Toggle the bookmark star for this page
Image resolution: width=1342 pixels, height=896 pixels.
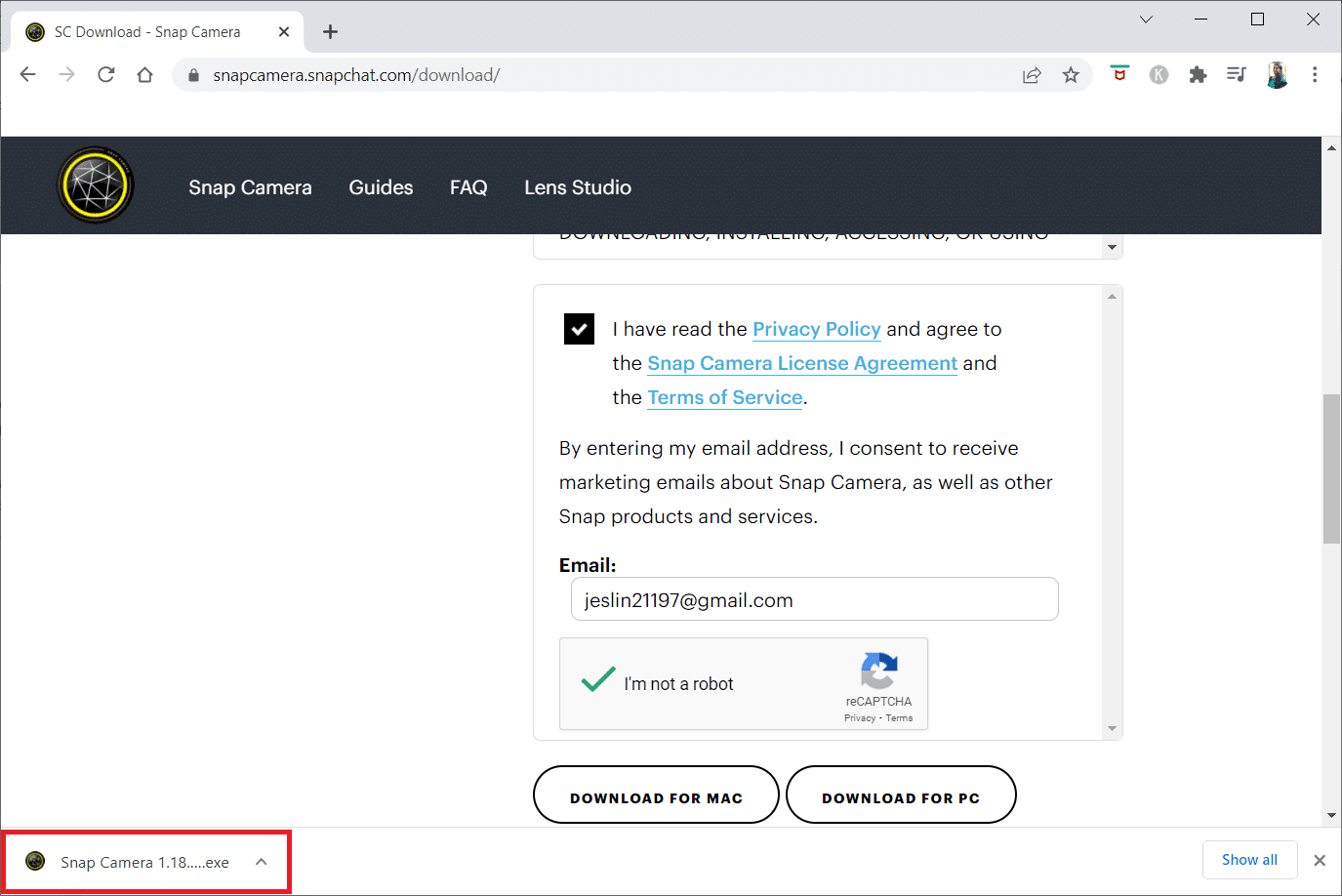(1071, 74)
